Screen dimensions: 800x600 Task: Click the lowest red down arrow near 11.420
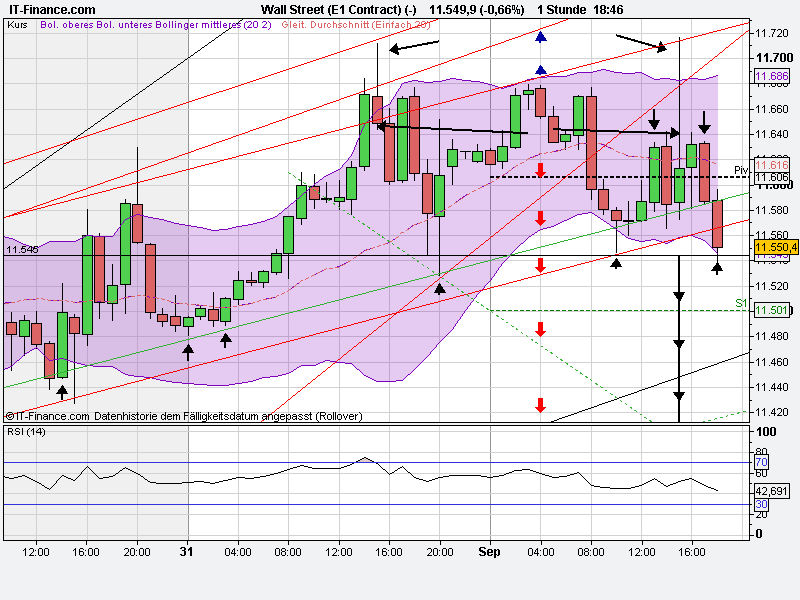click(540, 406)
